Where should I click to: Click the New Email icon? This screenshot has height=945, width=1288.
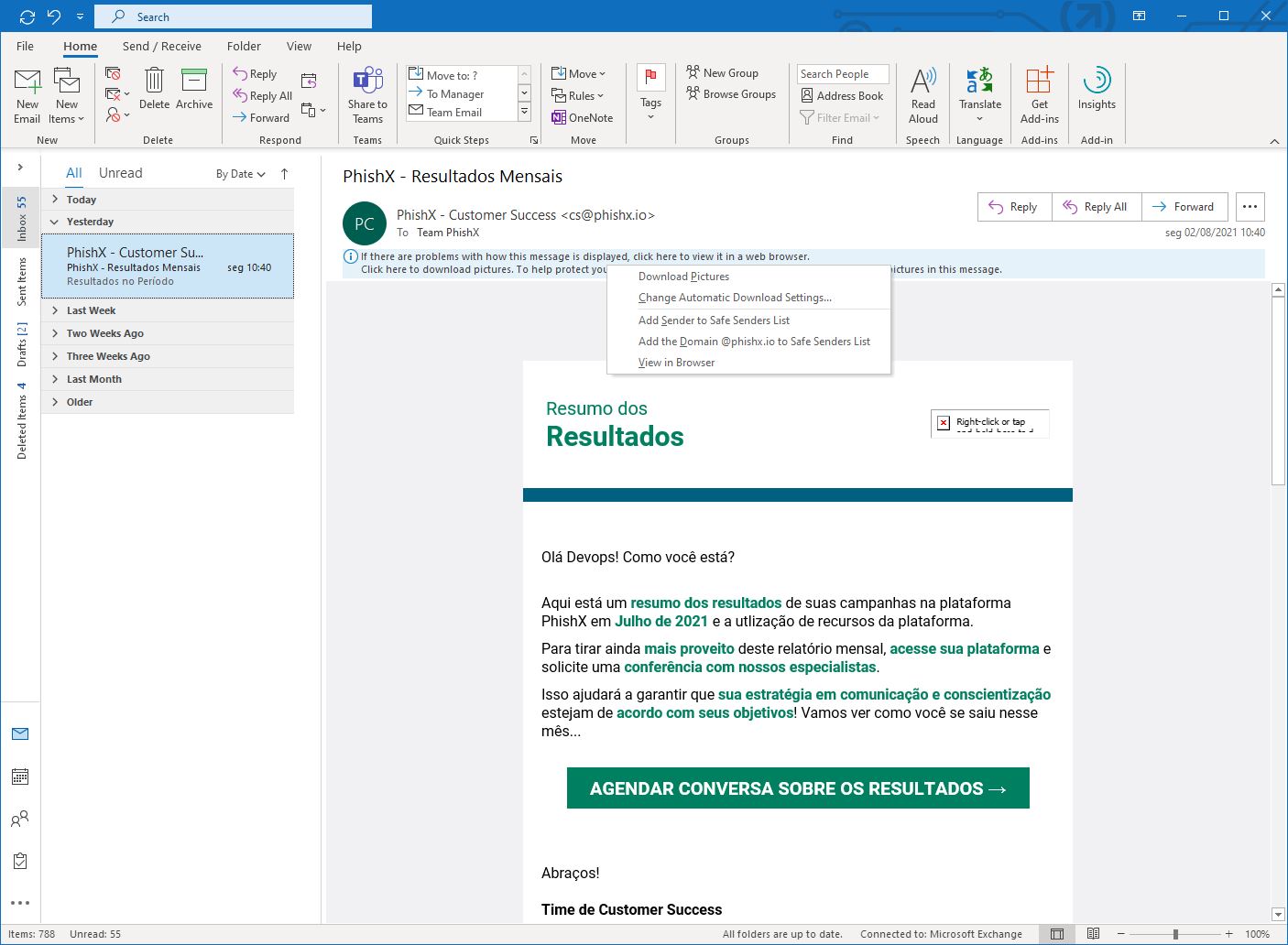[x=27, y=82]
